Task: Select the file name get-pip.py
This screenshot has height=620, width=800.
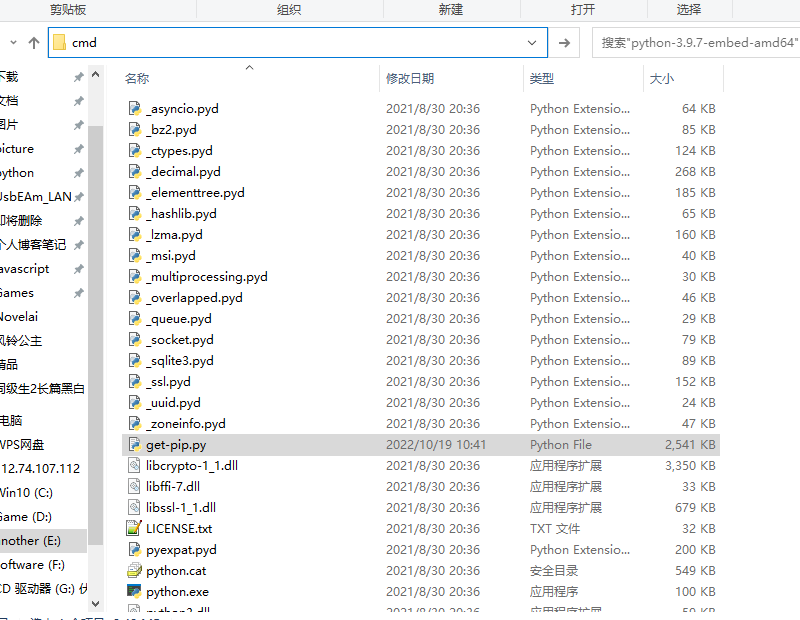Action: [176, 445]
